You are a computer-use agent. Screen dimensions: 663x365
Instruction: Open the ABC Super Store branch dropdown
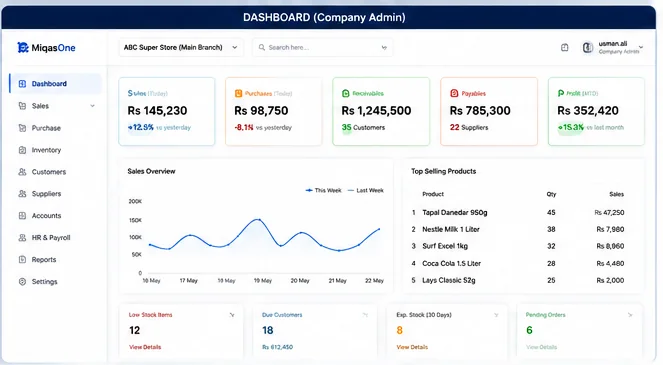click(x=181, y=47)
